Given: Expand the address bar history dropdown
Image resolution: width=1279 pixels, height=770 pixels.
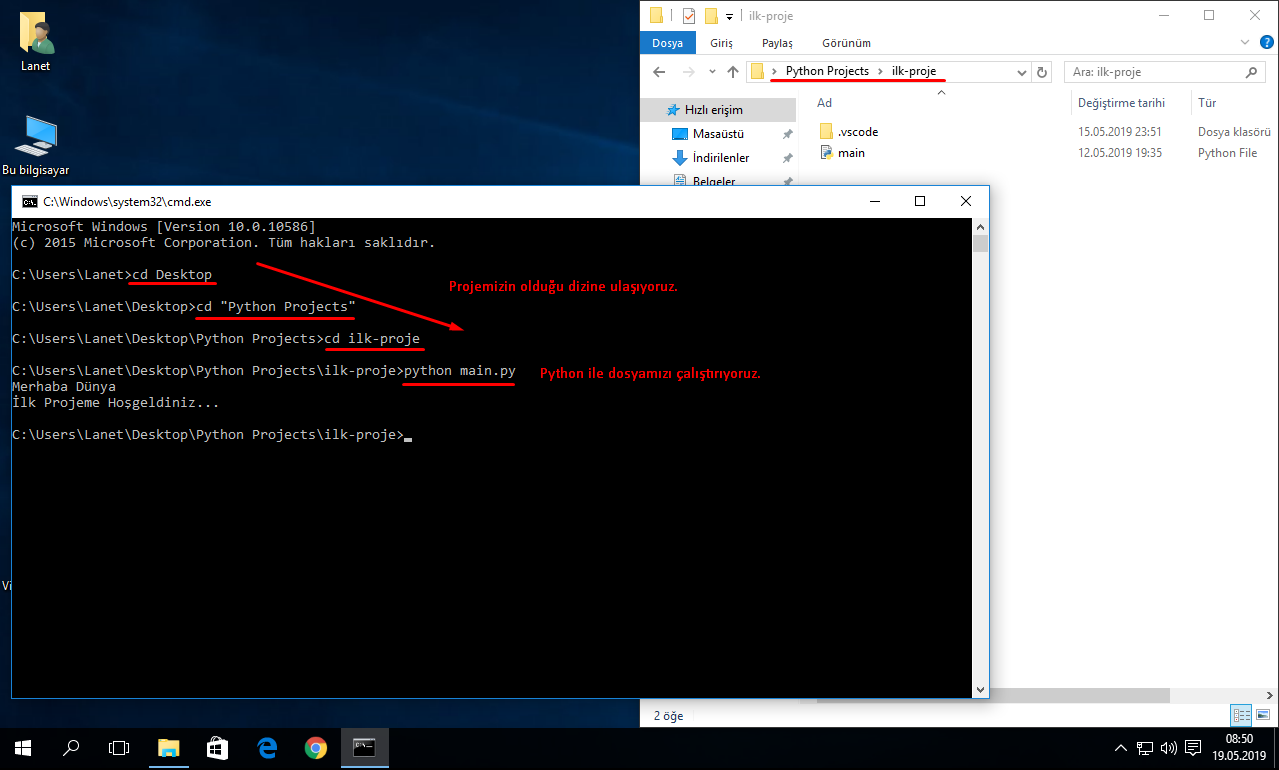Looking at the screenshot, I should click(1021, 72).
